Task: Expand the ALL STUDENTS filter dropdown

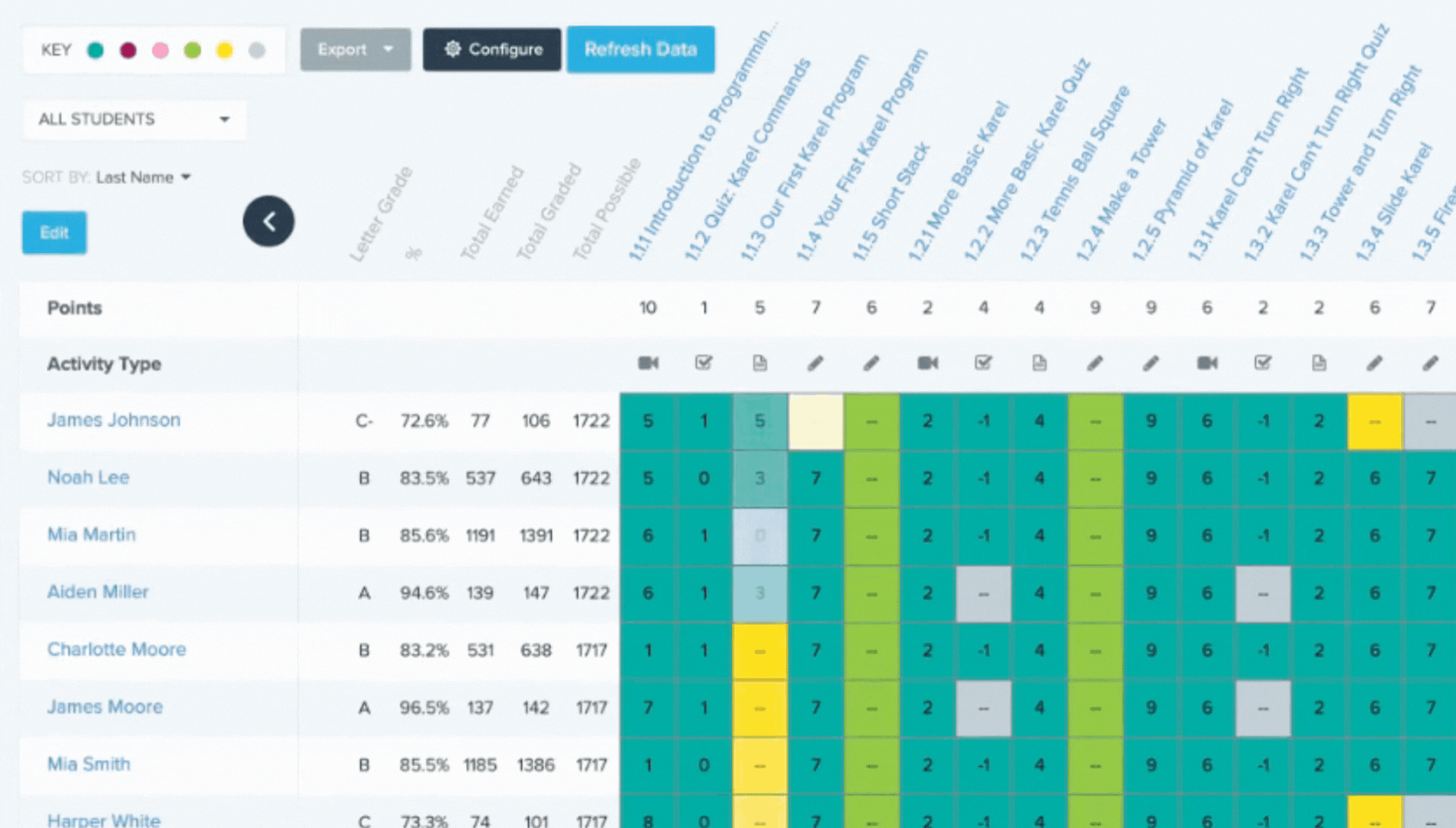Action: pyautogui.click(x=134, y=120)
